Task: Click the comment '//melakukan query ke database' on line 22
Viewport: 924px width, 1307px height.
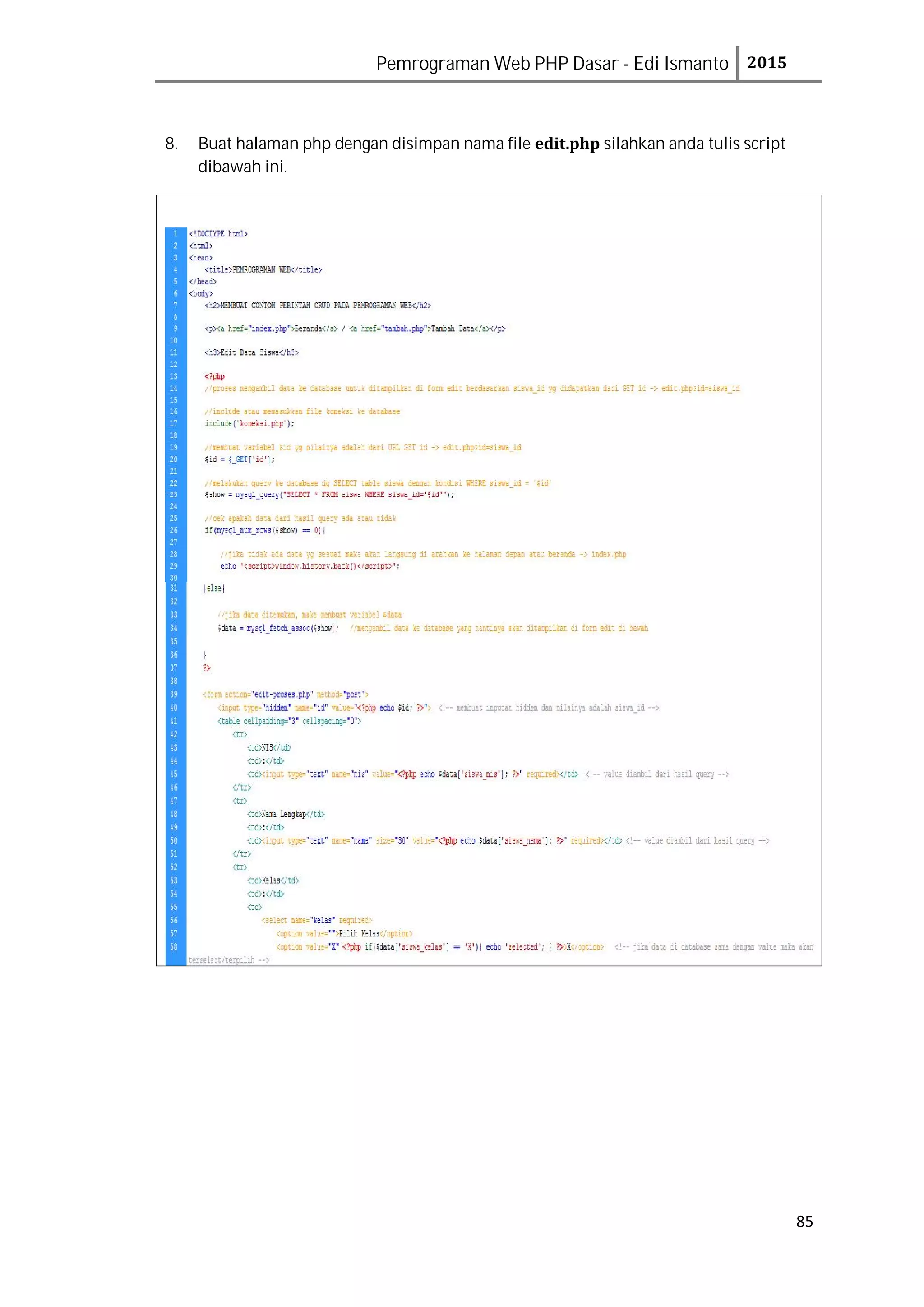Action: click(378, 483)
